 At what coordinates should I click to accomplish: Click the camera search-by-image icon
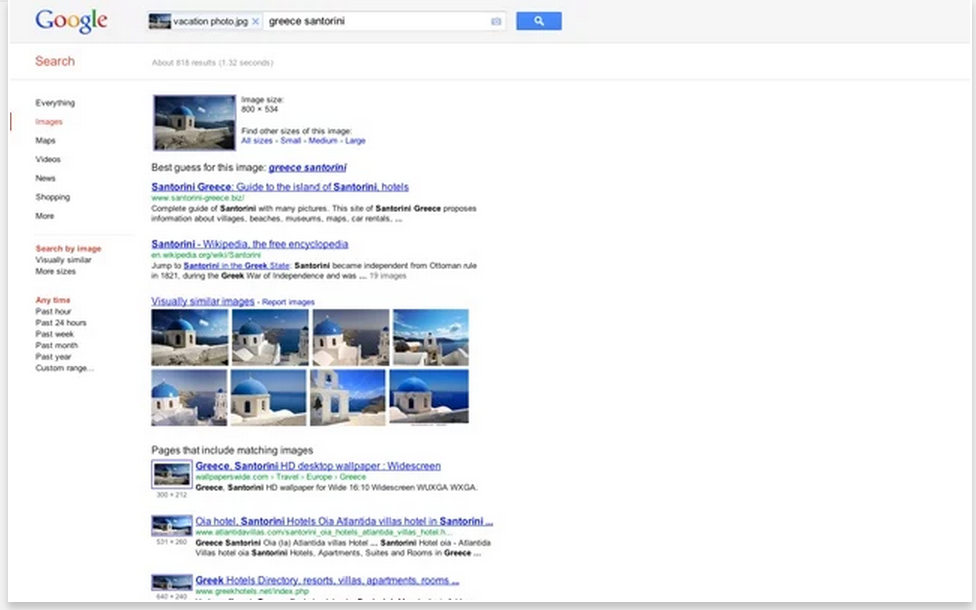495,21
